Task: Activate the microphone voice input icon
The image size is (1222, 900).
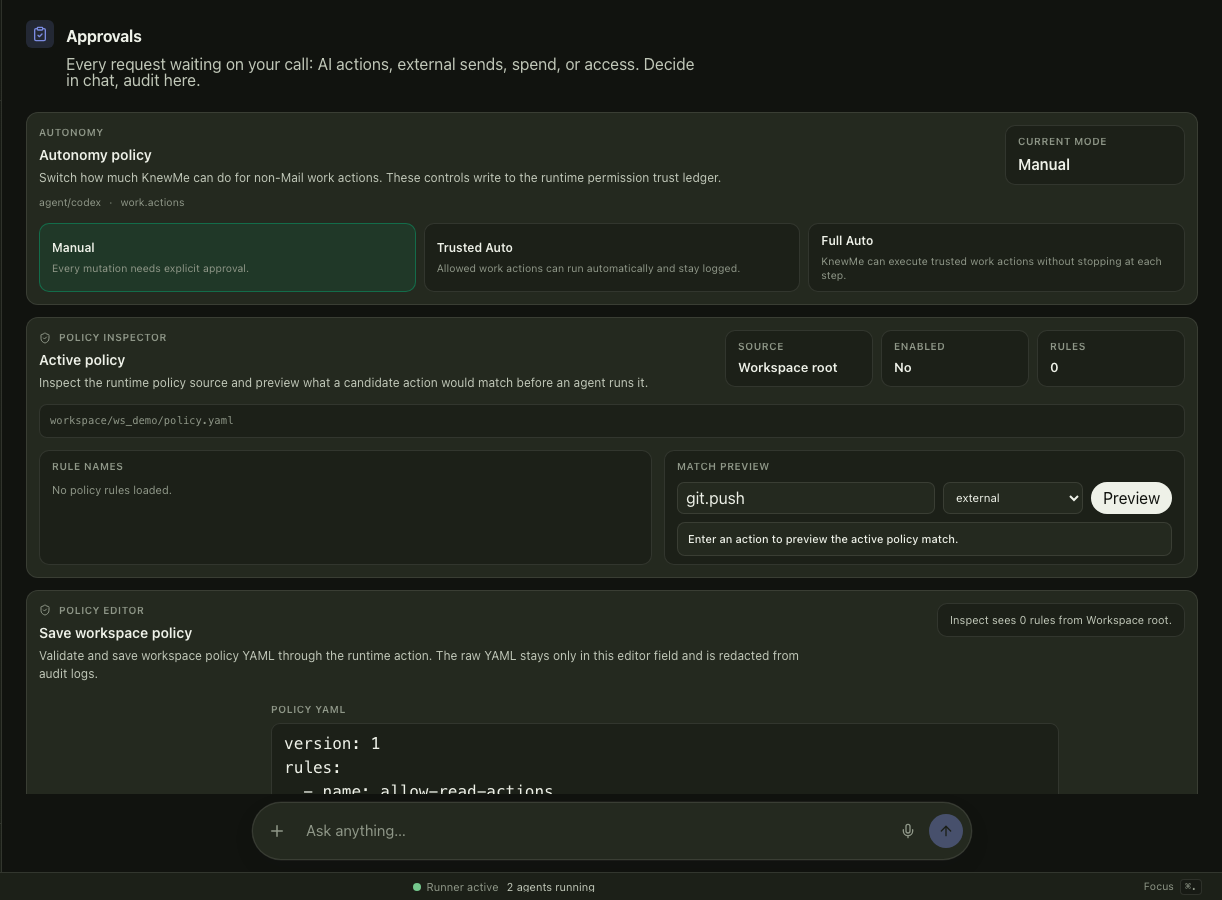Action: (908, 831)
